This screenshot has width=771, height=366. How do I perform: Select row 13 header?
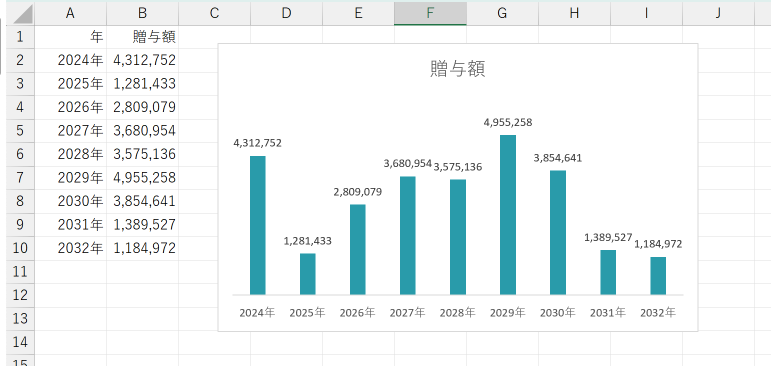point(21,319)
